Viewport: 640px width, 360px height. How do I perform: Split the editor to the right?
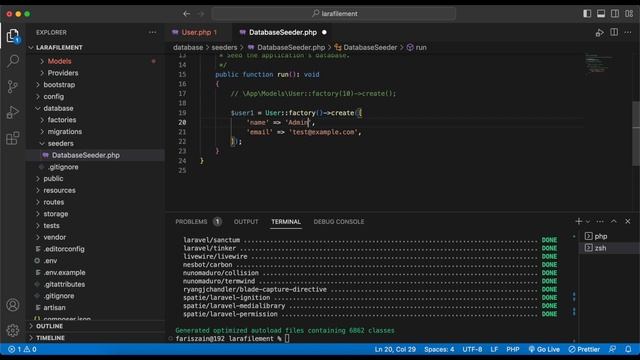click(614, 32)
